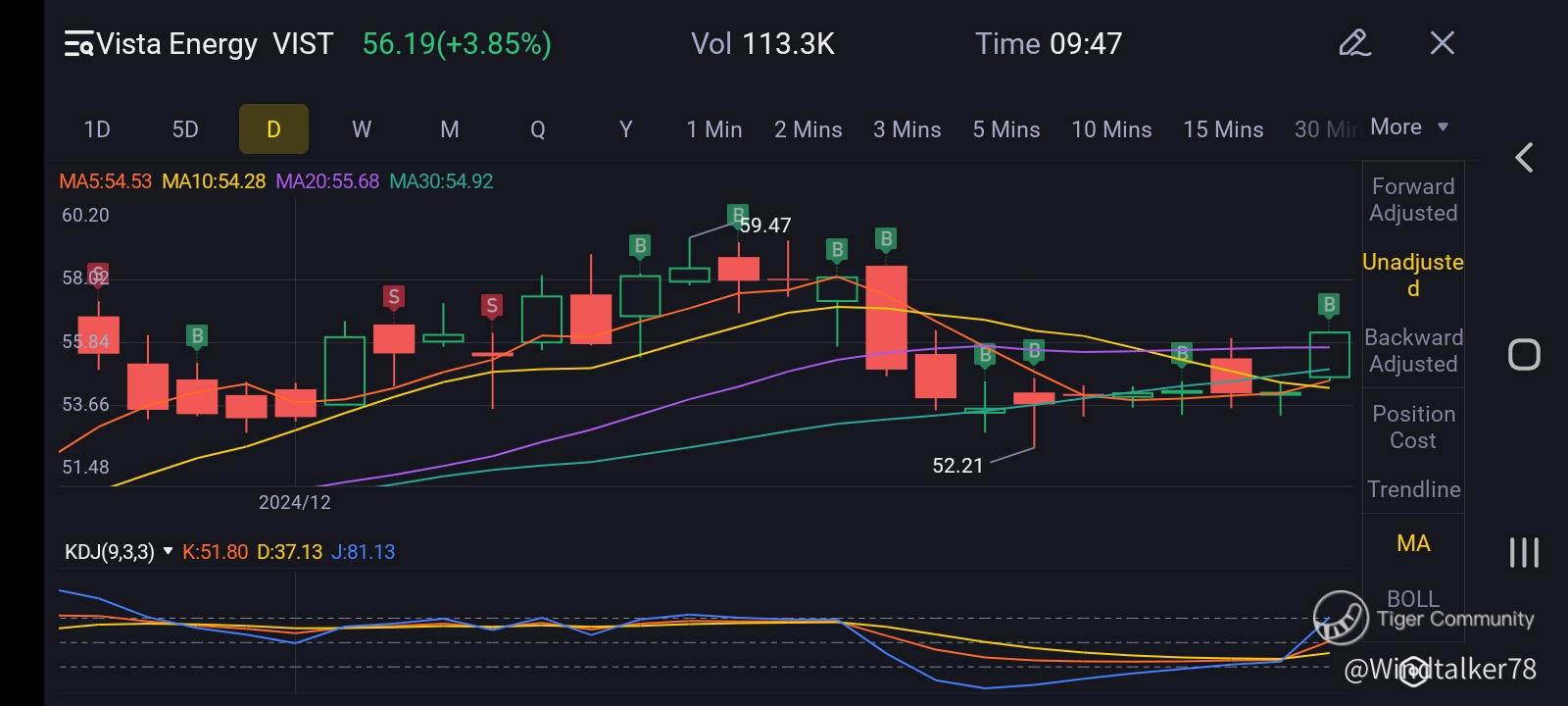Tap the 52.21 low price label
1568x706 pixels.
(957, 466)
